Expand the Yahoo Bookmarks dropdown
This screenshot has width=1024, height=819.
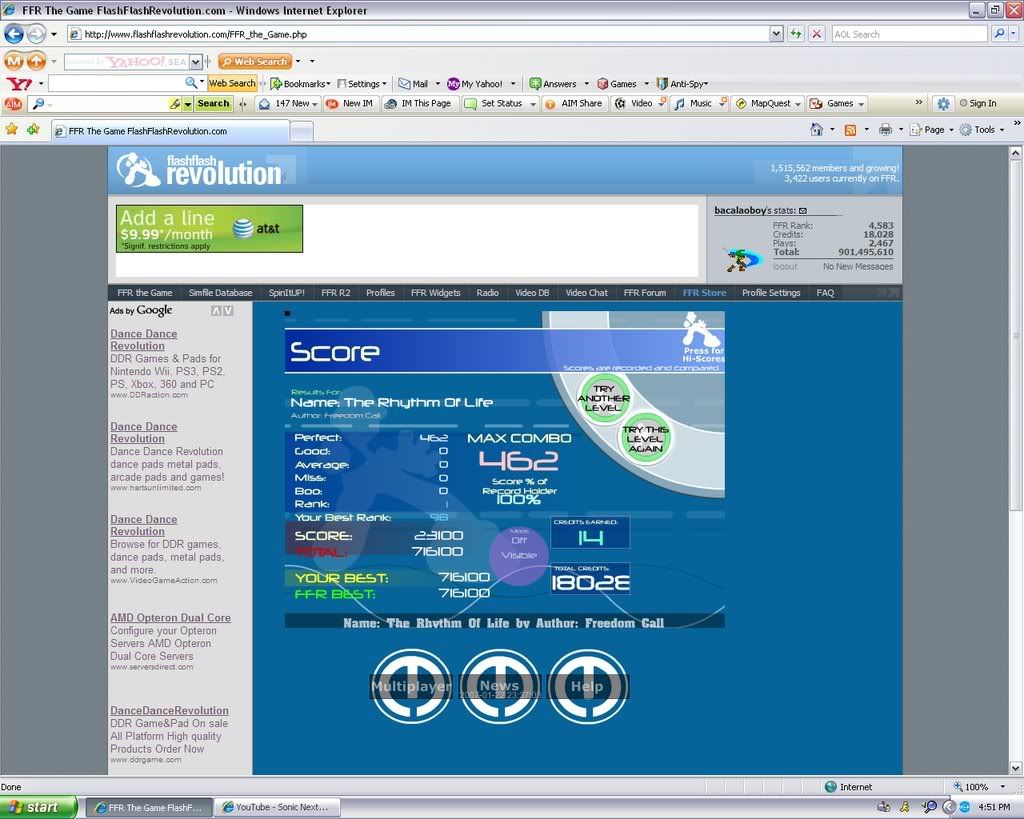[x=304, y=84]
